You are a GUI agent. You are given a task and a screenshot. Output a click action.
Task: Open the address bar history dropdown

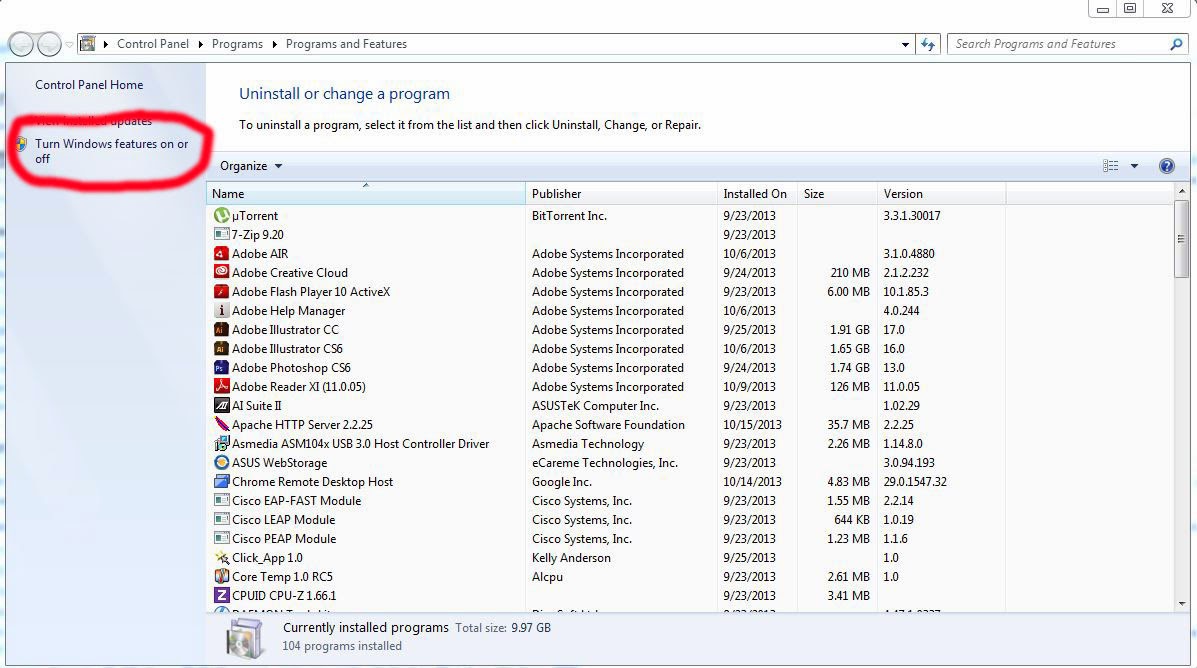(x=905, y=44)
